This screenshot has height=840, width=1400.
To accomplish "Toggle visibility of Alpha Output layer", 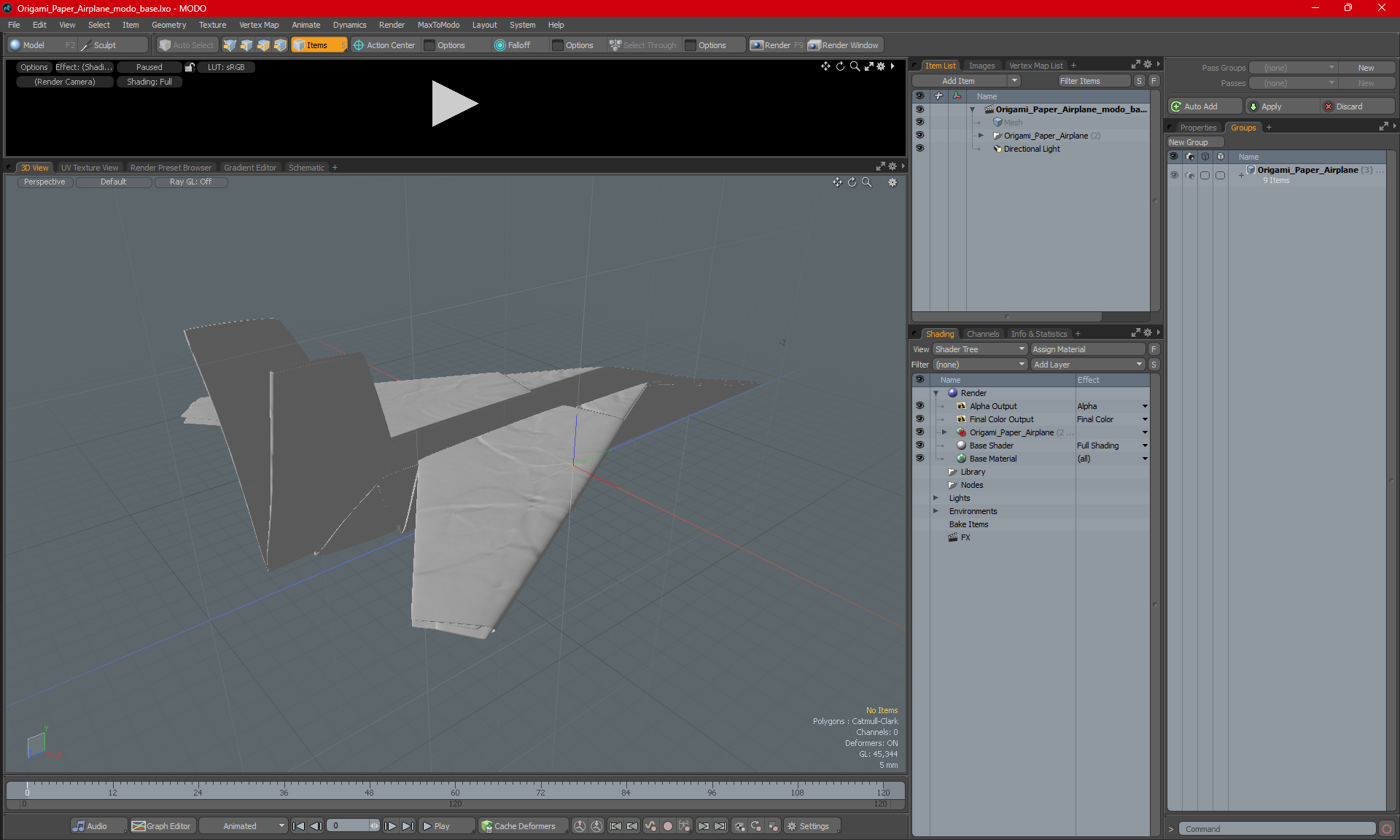I will tap(919, 406).
